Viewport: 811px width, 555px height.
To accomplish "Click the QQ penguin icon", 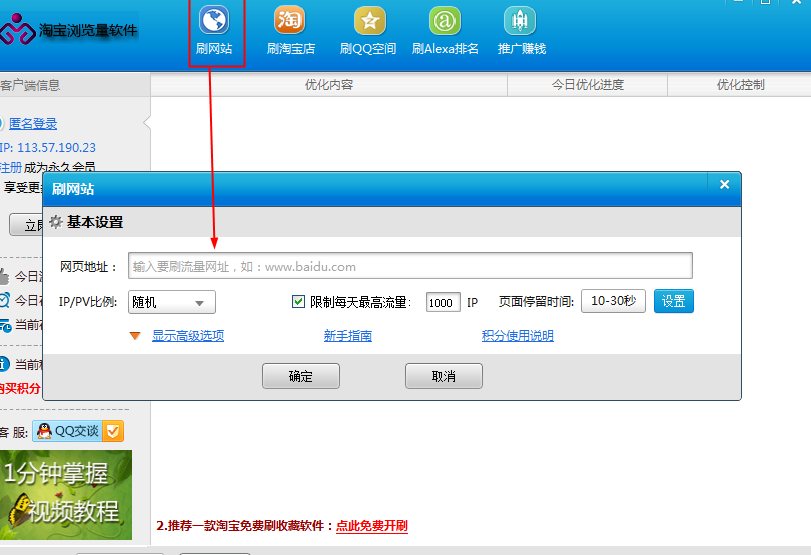I will pyautogui.click(x=44, y=431).
